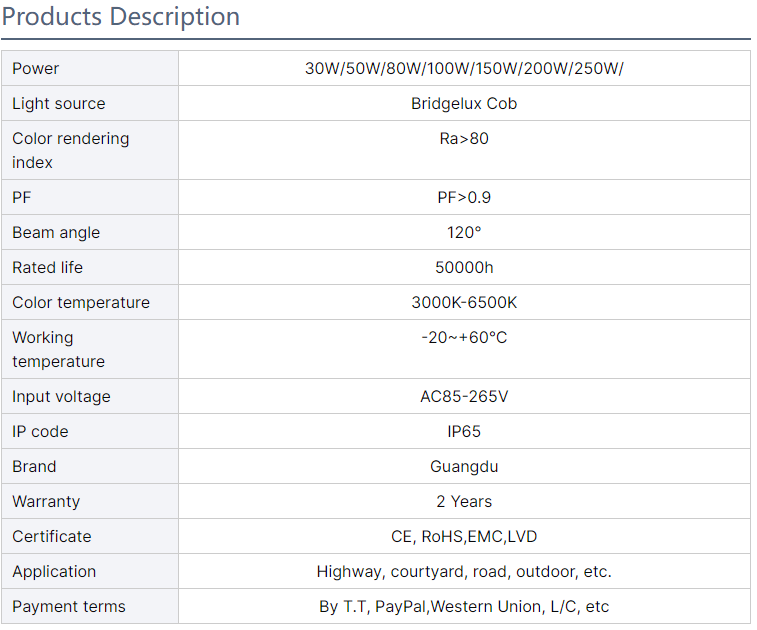Click the 120° beam angle value
The image size is (757, 630).
(x=464, y=233)
